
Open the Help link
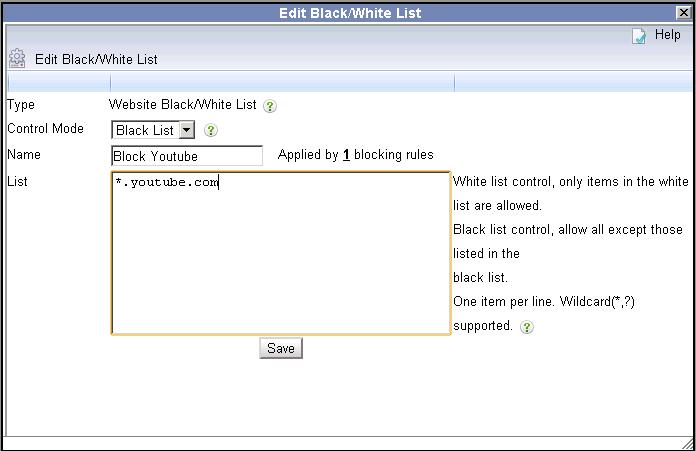[667, 35]
